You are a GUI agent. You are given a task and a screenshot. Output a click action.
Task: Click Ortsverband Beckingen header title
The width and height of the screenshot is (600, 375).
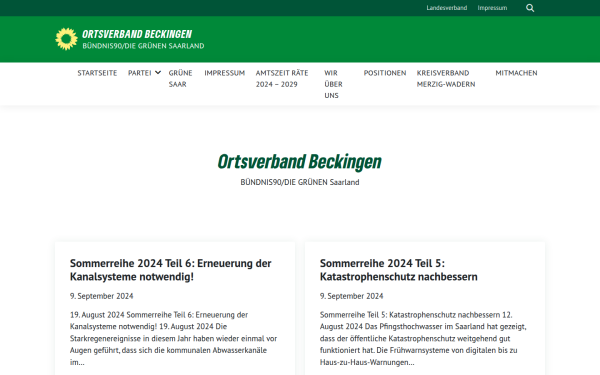point(137,34)
